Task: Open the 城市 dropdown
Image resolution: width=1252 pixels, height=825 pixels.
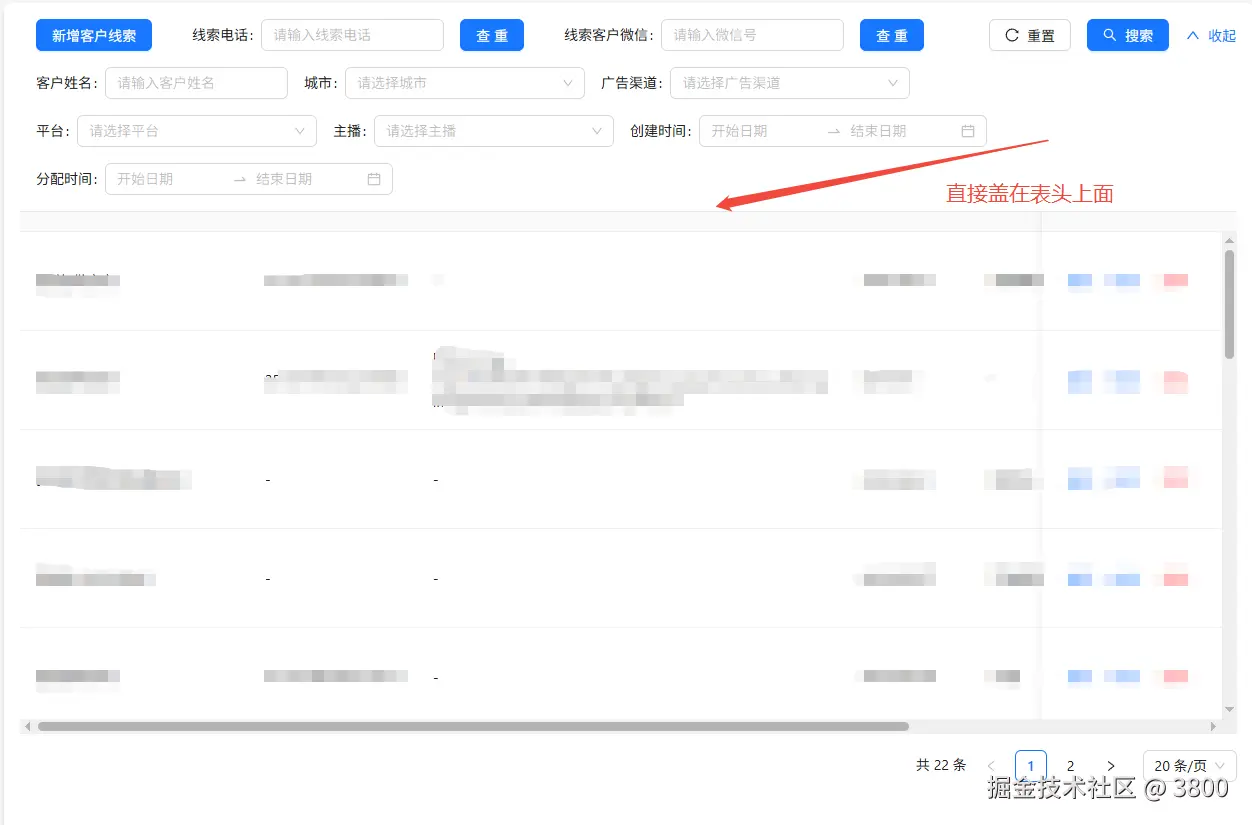Action: coord(465,83)
